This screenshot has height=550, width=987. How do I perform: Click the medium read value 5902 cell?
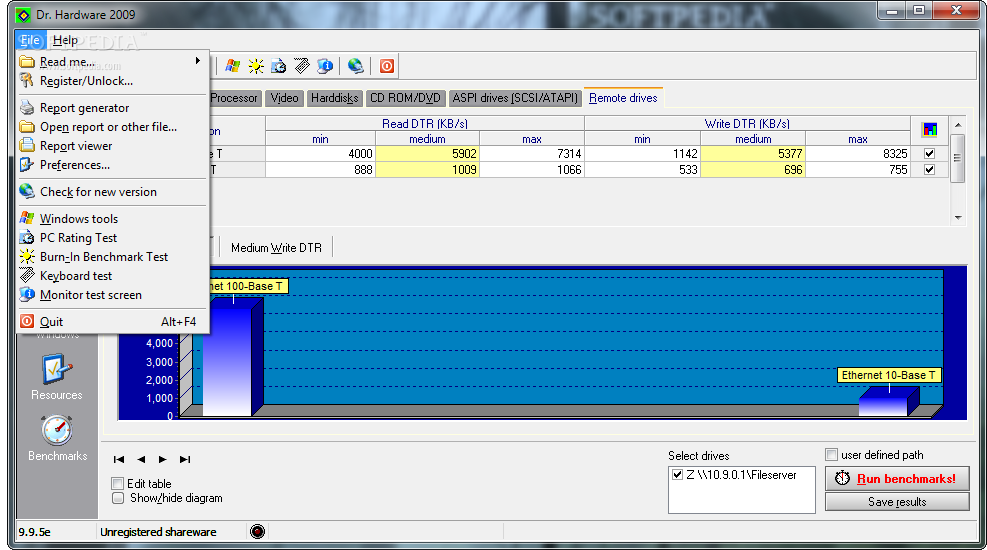[427, 154]
